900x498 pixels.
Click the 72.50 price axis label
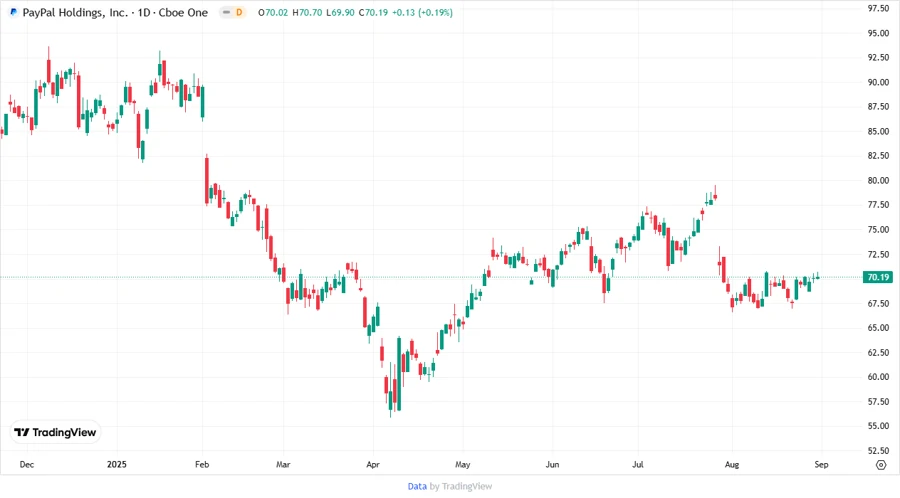878,254
